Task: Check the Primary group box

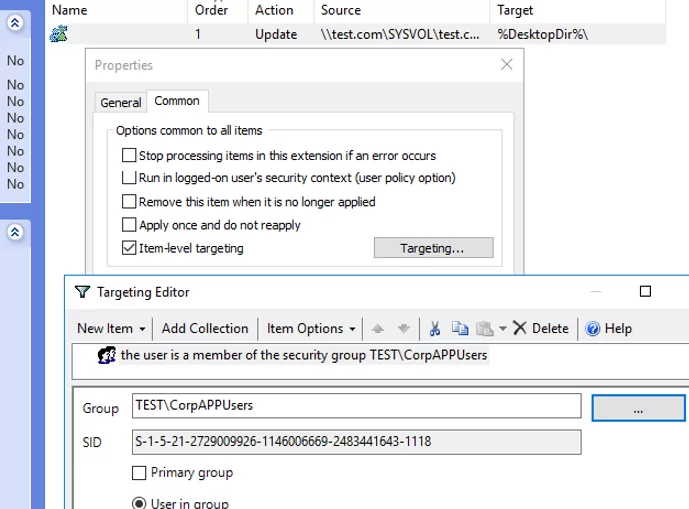Action: pyautogui.click(x=139, y=473)
